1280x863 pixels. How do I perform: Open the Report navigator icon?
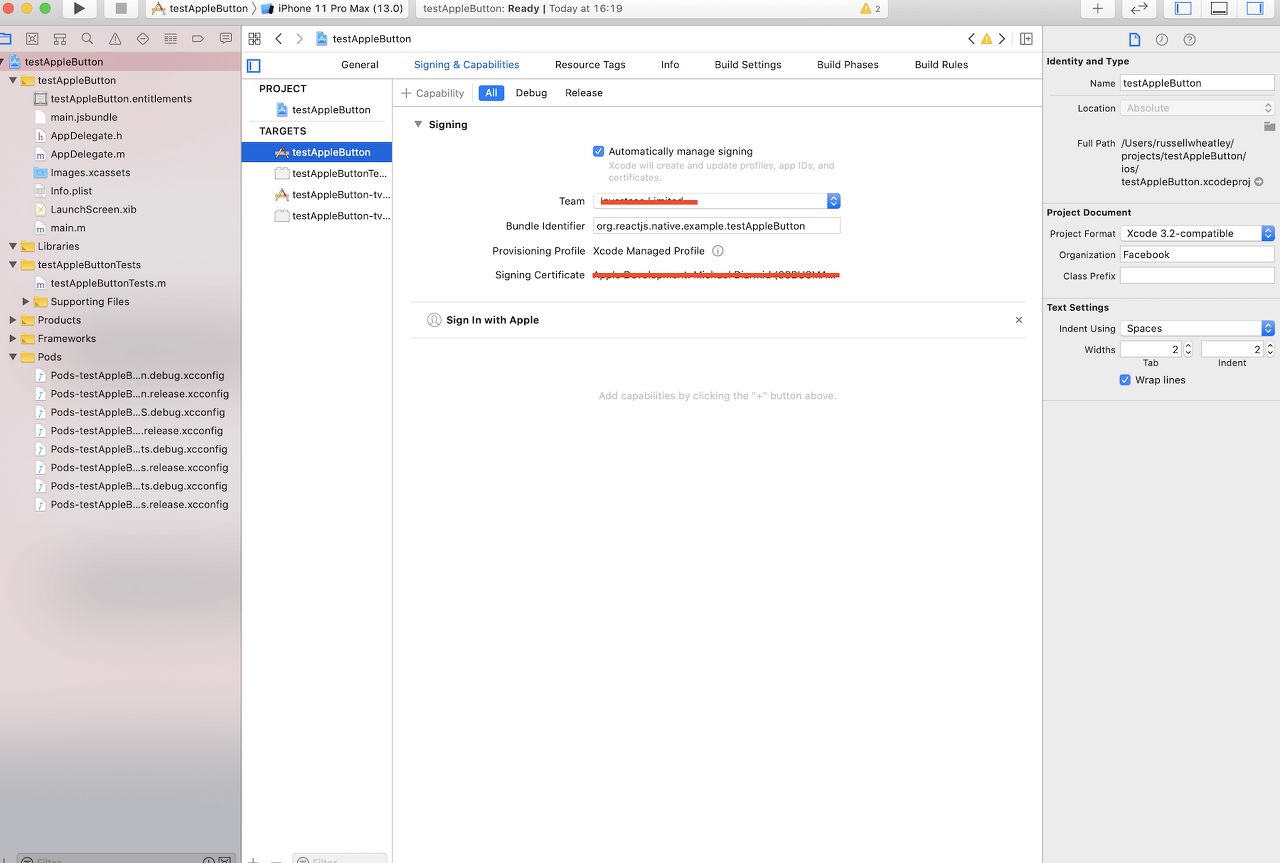[225, 39]
